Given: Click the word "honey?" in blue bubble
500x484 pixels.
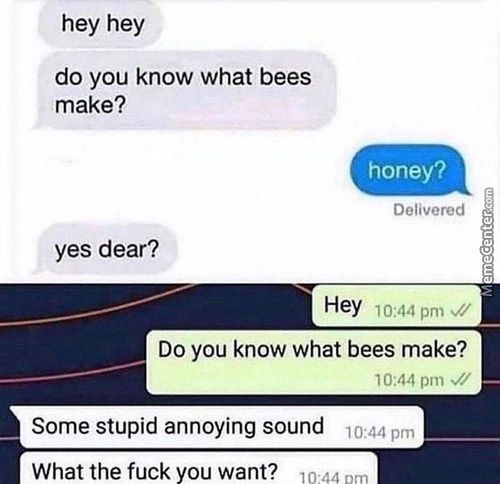Looking at the screenshot, I should pos(407,171).
